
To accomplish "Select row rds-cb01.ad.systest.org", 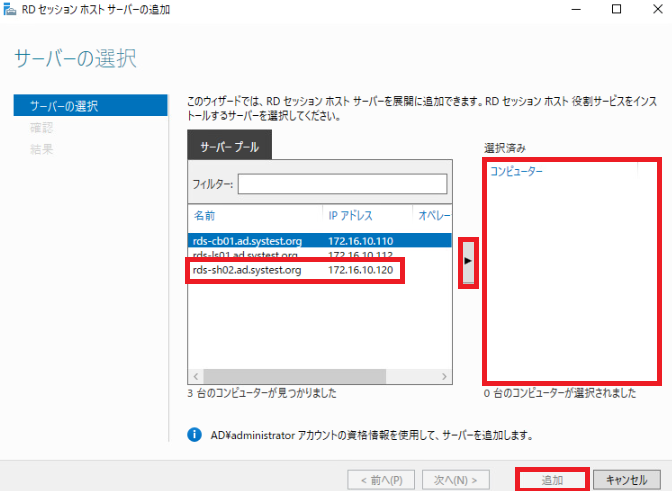I will point(319,241).
